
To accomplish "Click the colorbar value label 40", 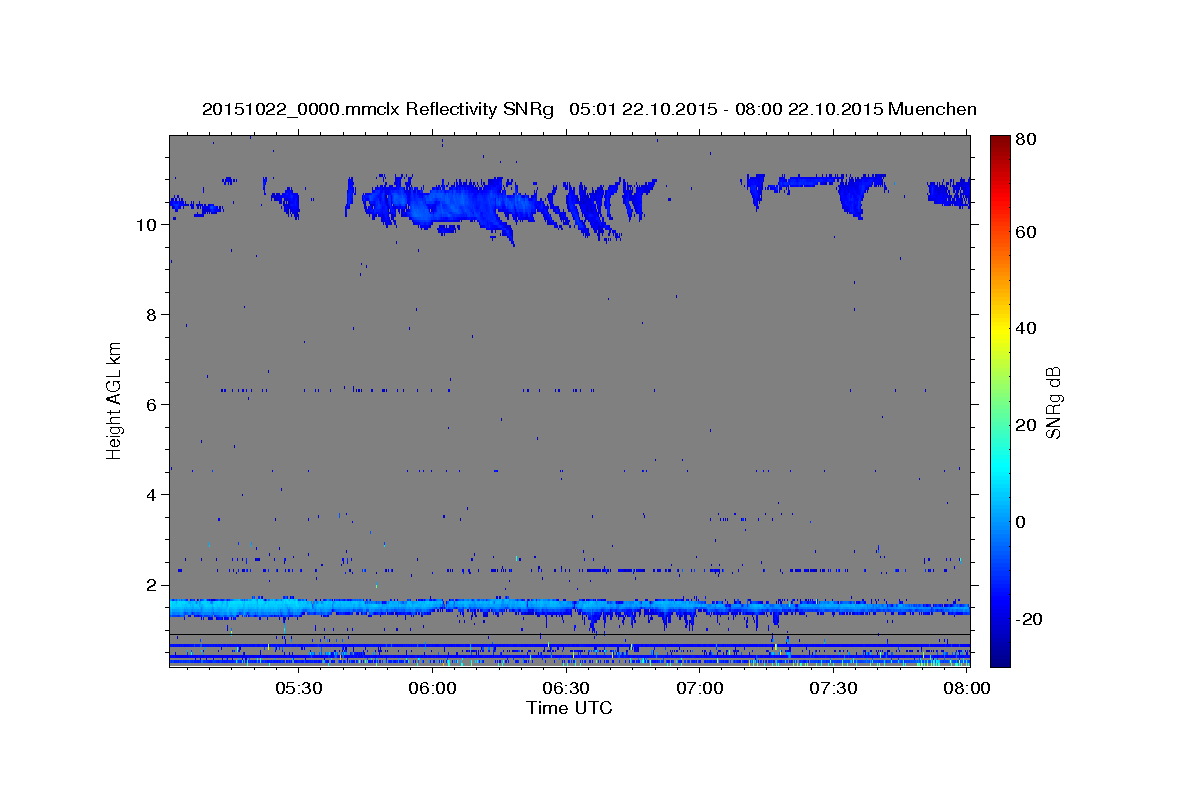I will point(1025,328).
